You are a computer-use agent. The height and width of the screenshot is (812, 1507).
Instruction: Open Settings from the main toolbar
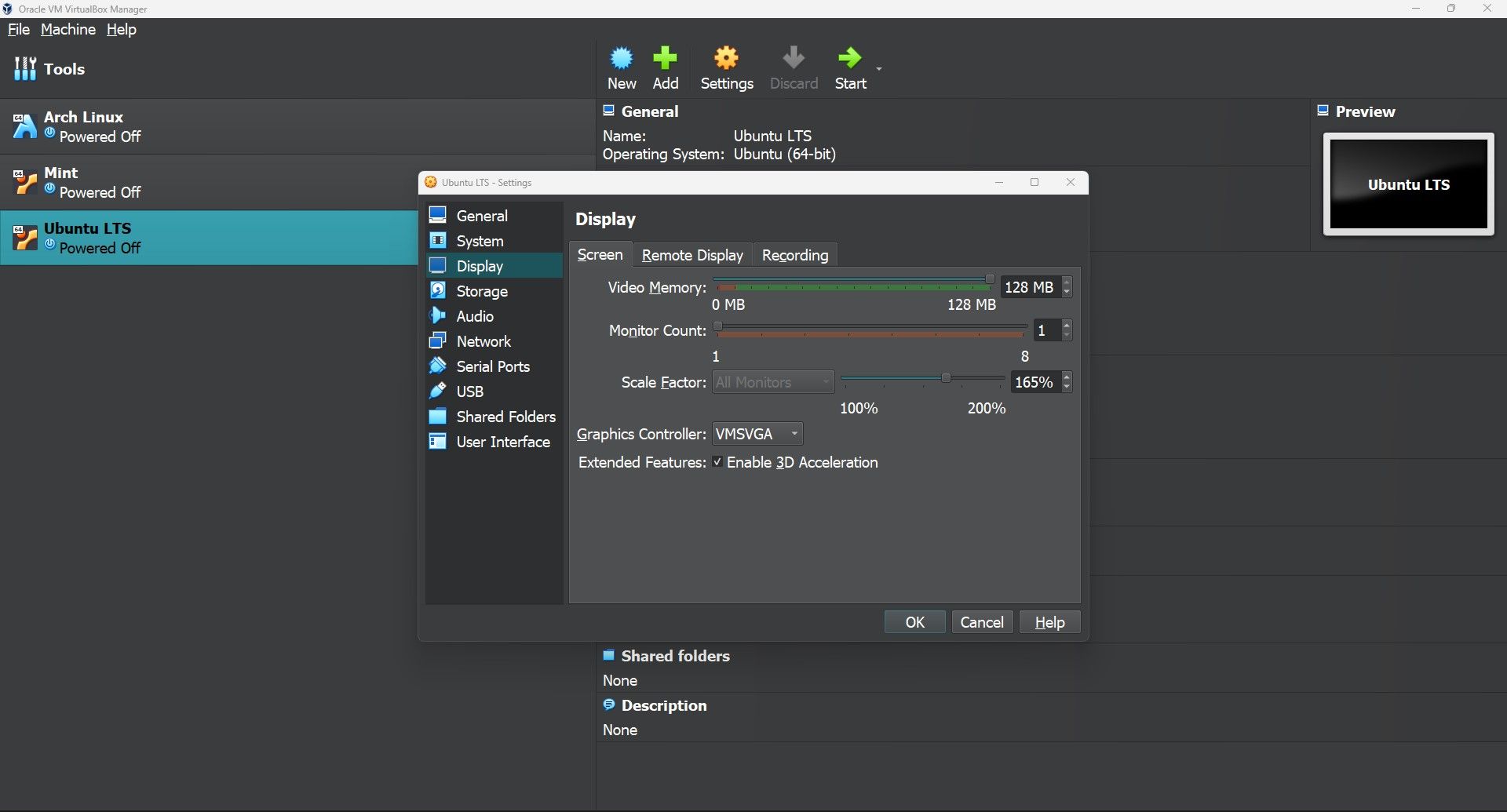coord(726,67)
